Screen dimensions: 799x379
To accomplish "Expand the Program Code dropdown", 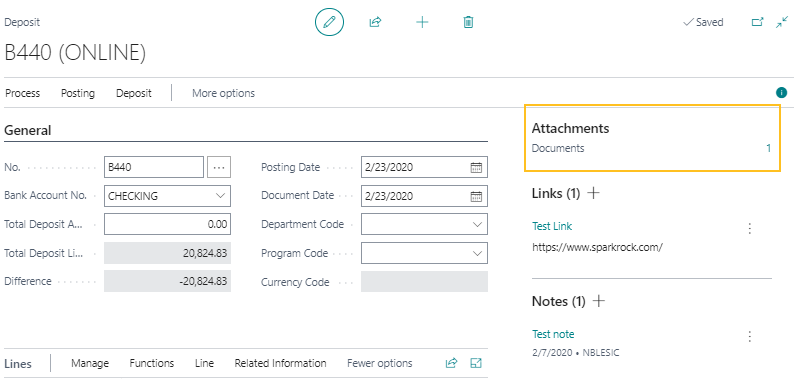I will pyautogui.click(x=477, y=253).
